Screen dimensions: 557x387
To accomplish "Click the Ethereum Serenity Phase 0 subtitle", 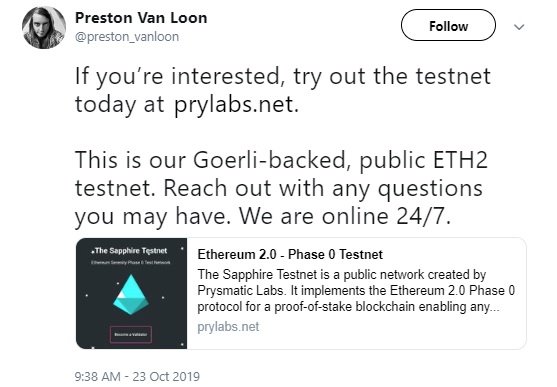I will (x=131, y=263).
